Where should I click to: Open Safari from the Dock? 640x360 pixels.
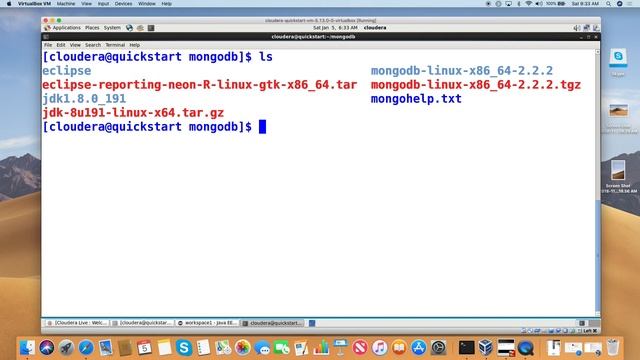[x=86, y=348]
